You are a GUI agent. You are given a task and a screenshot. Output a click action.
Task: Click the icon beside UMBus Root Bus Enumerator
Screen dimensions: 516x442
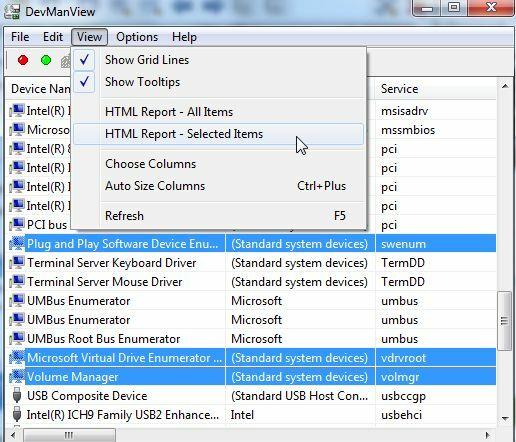[x=17, y=339]
